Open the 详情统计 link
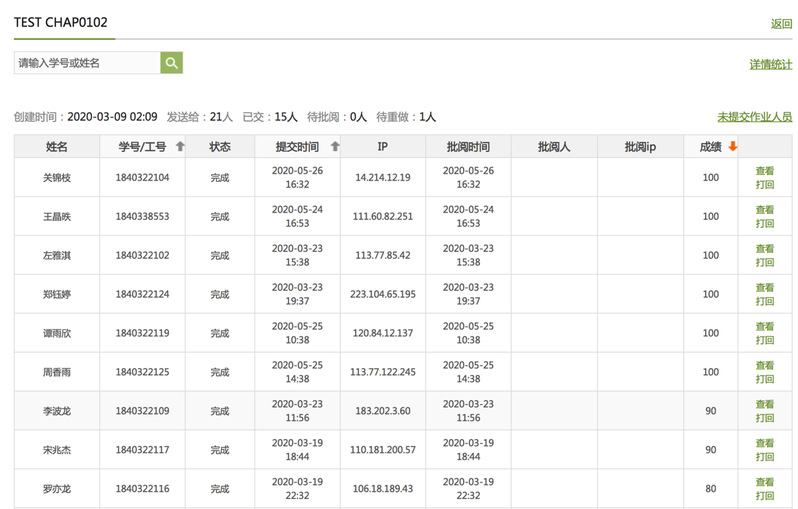The height and width of the screenshot is (509, 798). (771, 65)
